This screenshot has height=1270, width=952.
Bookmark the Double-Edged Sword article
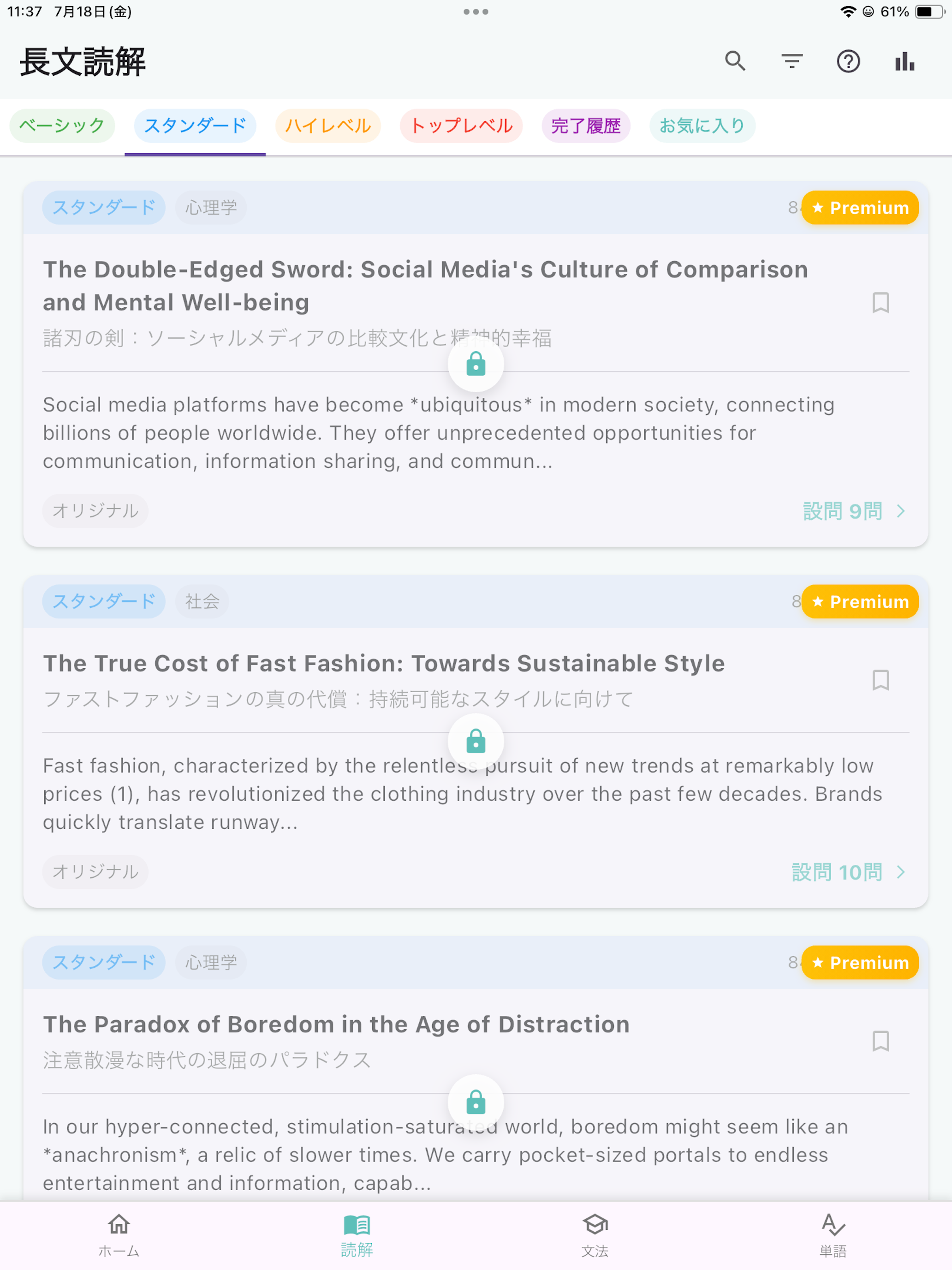[880, 303]
